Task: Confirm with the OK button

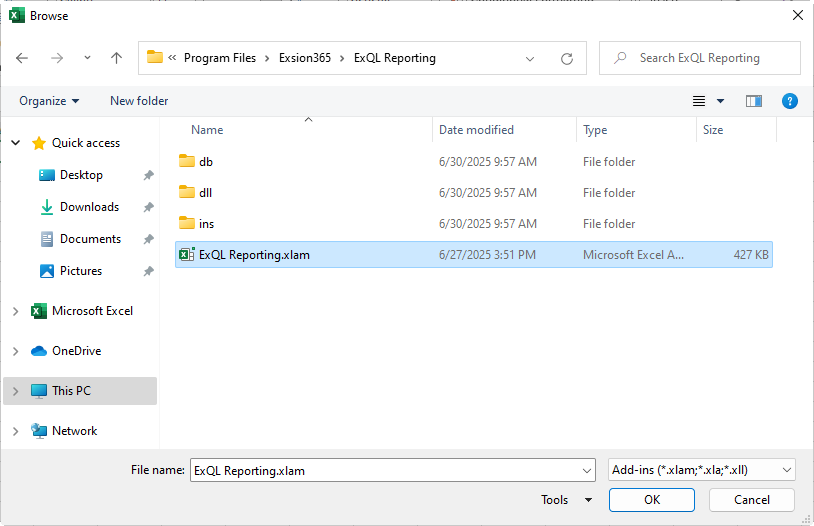Action: pyautogui.click(x=652, y=500)
